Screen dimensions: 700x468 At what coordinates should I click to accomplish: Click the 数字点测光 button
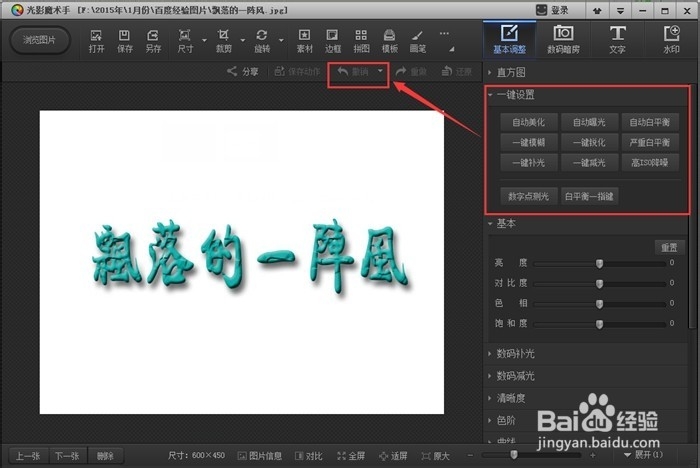pos(529,196)
